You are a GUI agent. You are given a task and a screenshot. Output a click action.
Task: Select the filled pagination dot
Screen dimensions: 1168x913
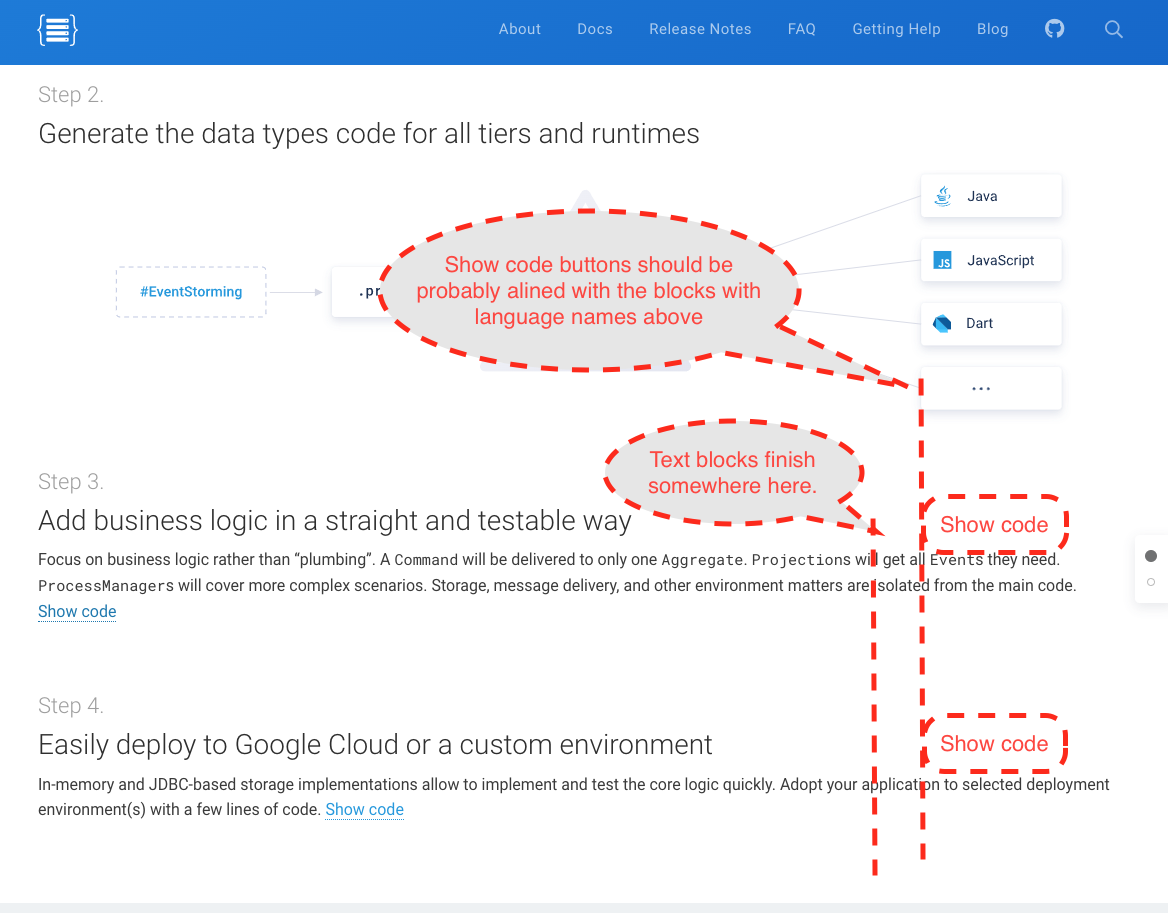[1151, 555]
